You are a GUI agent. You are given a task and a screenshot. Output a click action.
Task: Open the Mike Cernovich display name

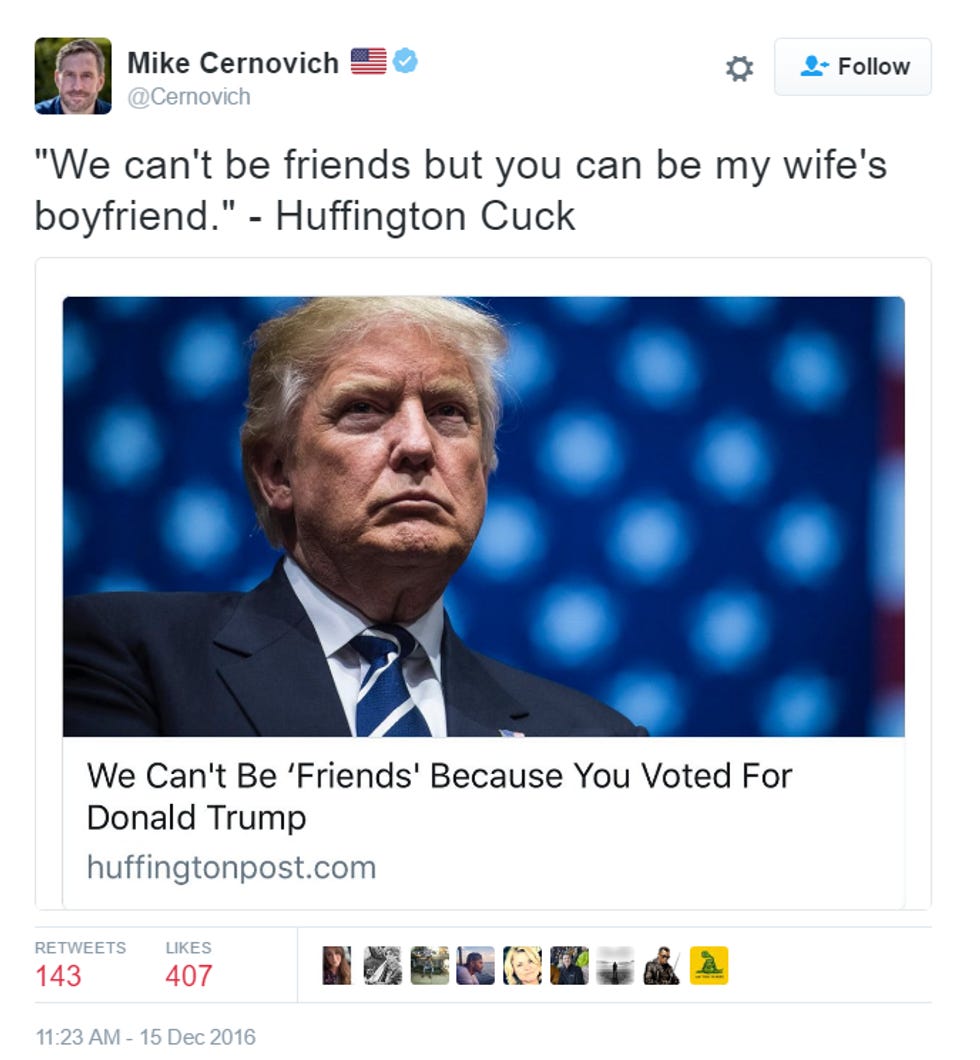(233, 63)
